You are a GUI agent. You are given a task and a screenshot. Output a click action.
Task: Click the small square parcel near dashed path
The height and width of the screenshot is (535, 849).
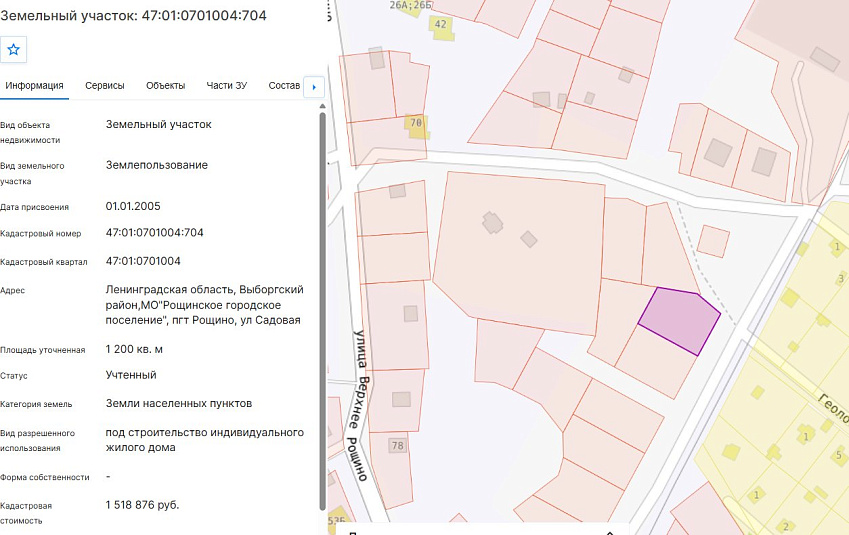(x=713, y=242)
